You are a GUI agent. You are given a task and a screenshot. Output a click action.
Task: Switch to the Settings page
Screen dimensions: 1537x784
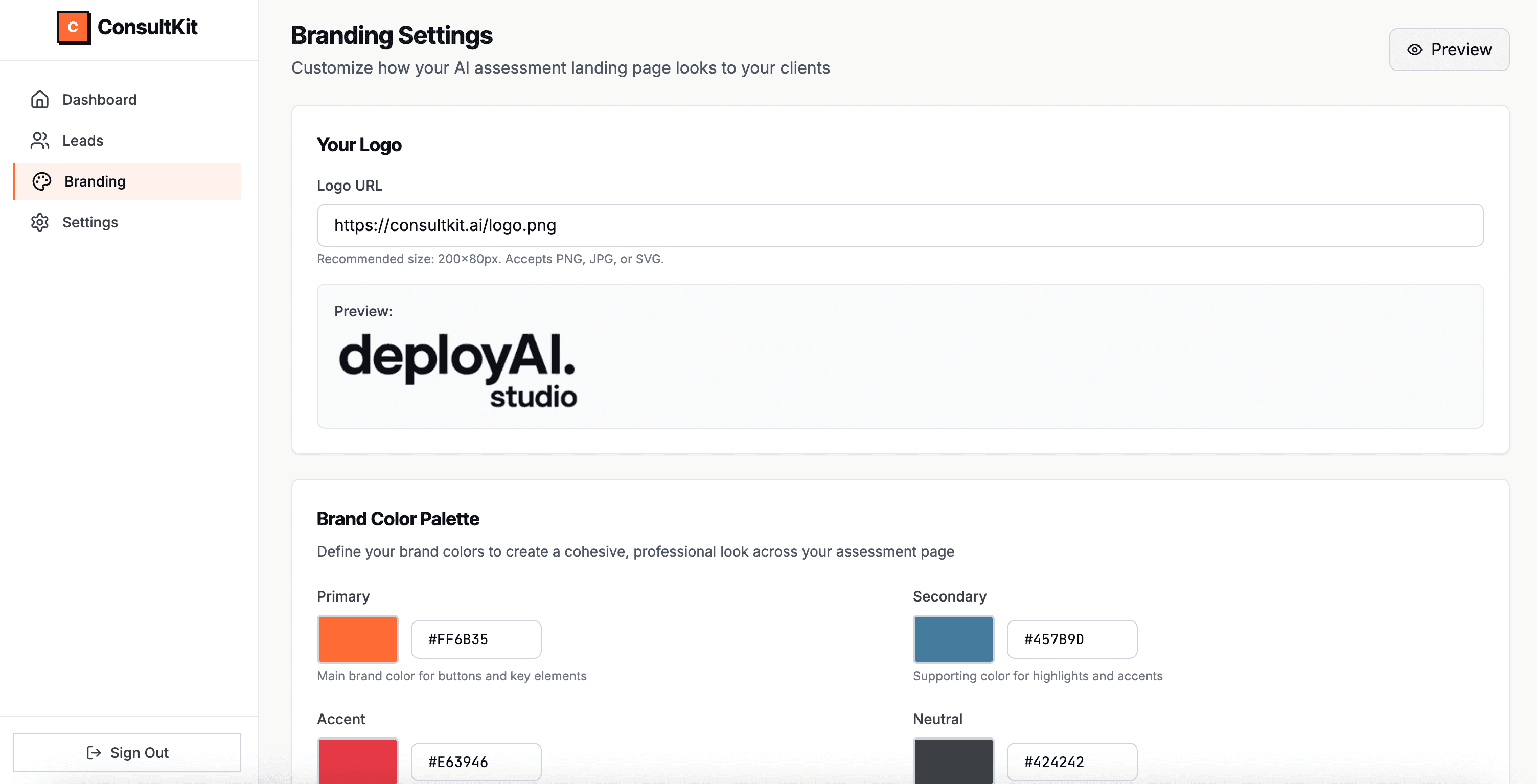[x=90, y=222]
